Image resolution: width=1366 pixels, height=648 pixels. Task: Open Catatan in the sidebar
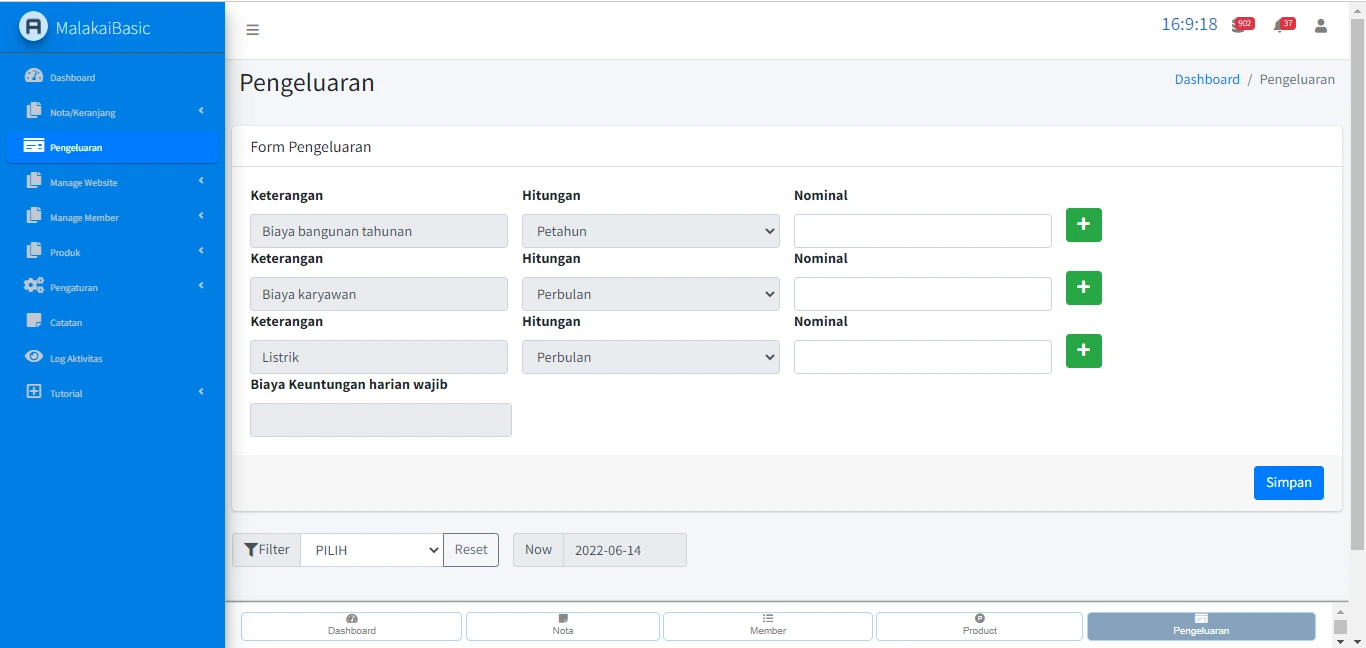[x=66, y=323]
